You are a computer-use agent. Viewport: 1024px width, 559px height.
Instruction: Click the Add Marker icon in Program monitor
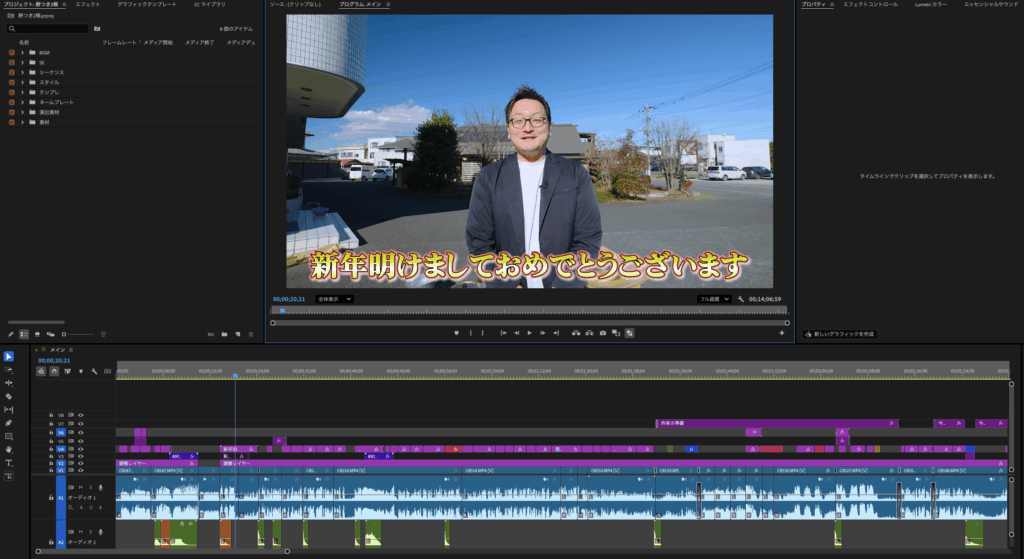(x=456, y=333)
